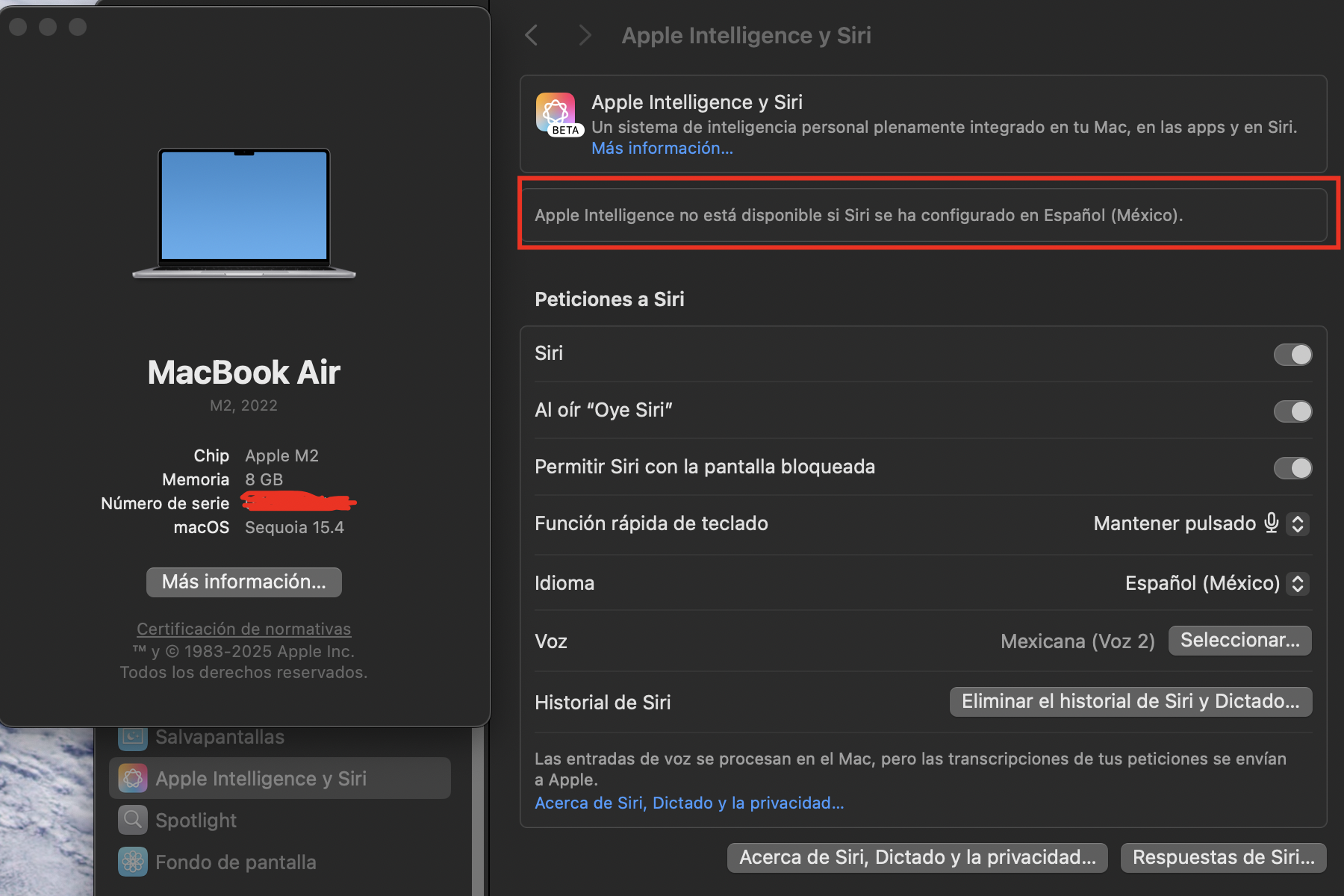
Task: Toggle the Siri switch
Action: tap(1292, 355)
